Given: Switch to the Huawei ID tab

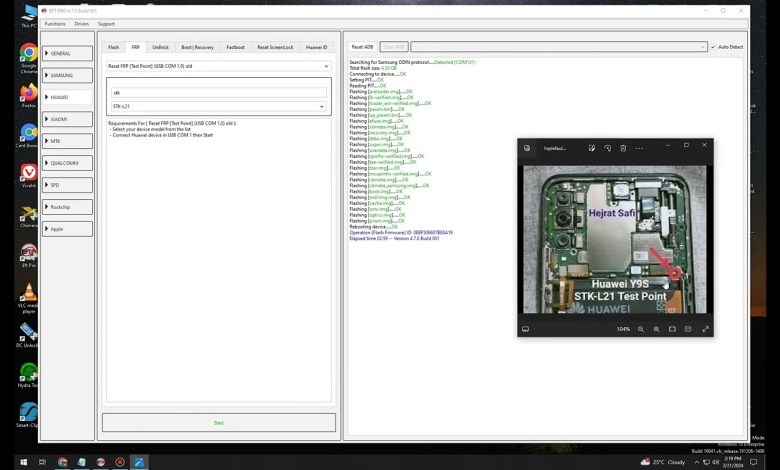Looking at the screenshot, I should click(316, 47).
